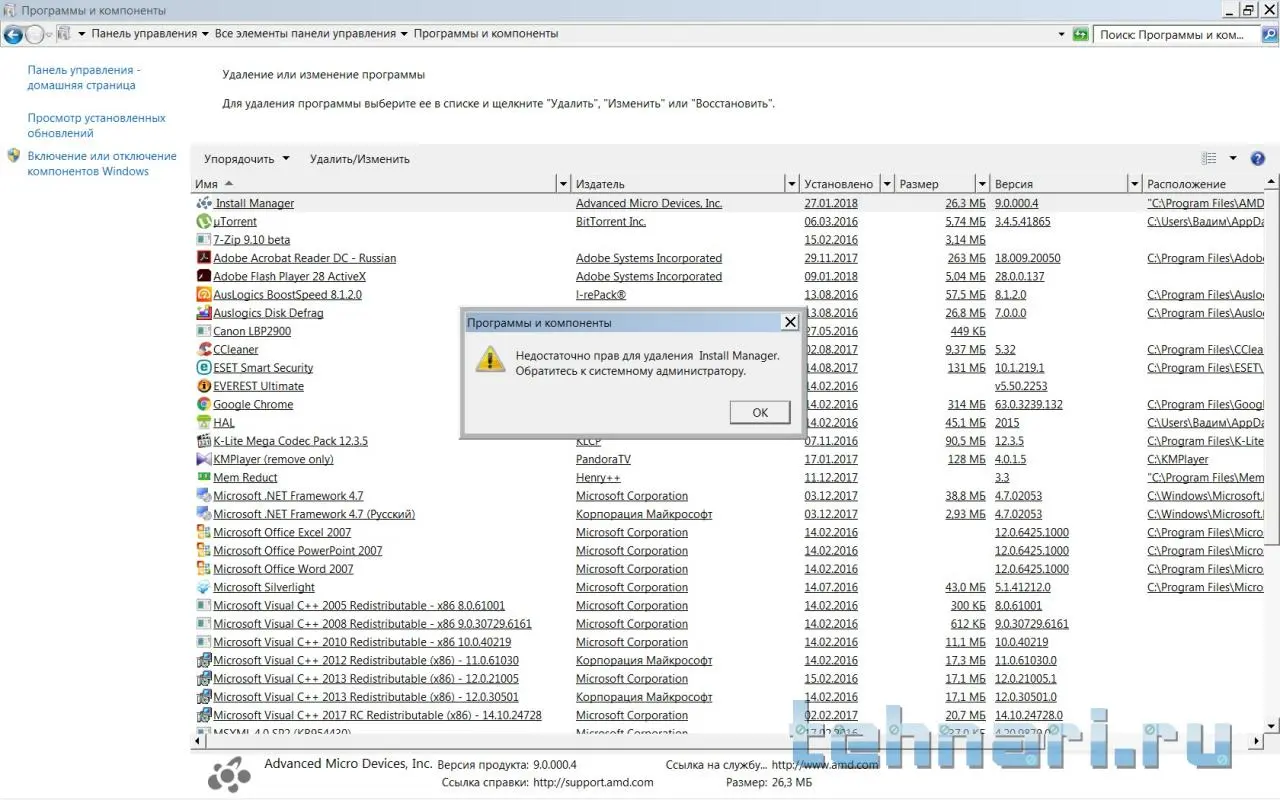Open the Установлено column filter arrow
Viewport: 1280px width, 800px height.
886,184
